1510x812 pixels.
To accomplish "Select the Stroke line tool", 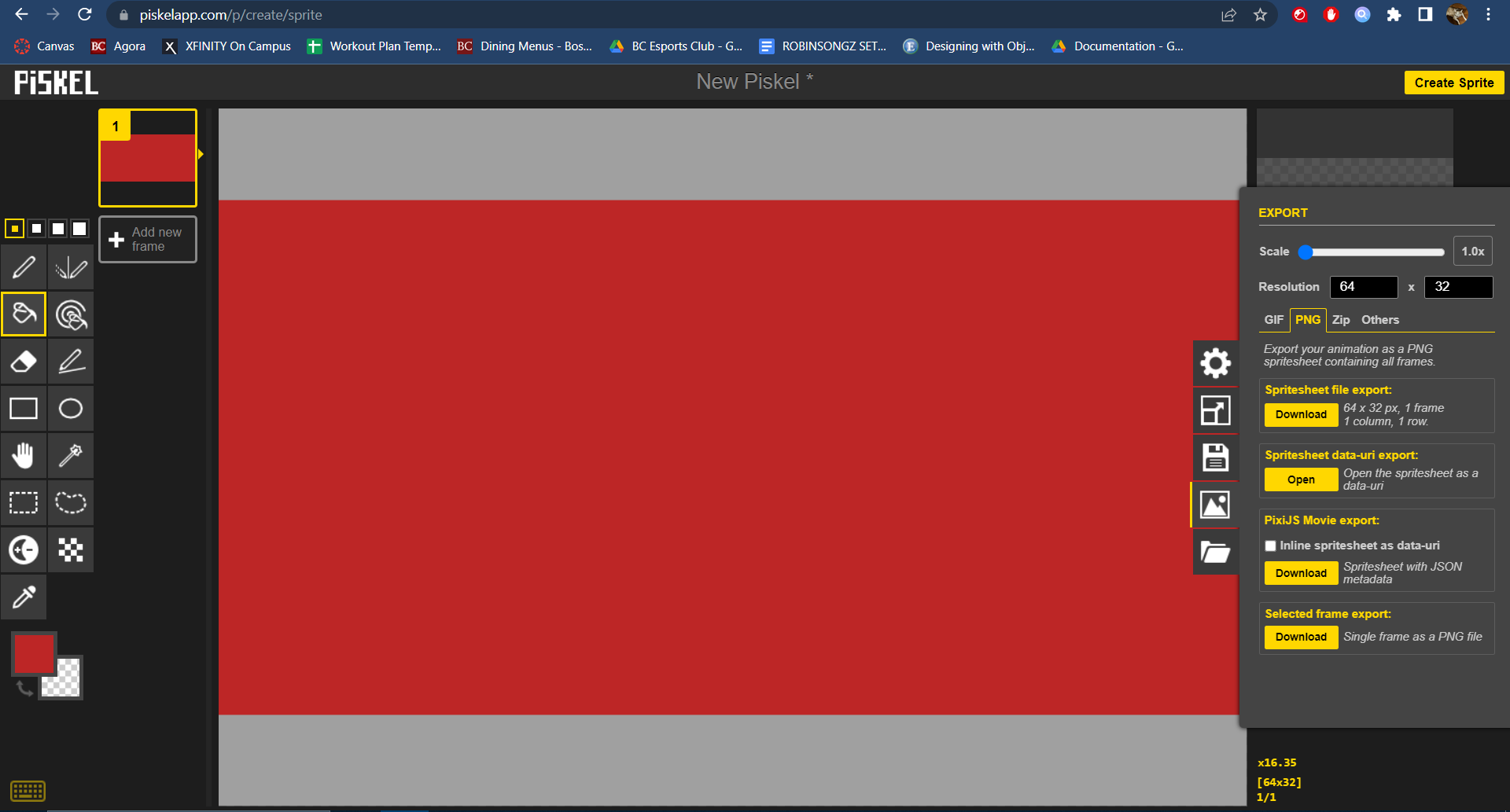I will click(x=71, y=362).
